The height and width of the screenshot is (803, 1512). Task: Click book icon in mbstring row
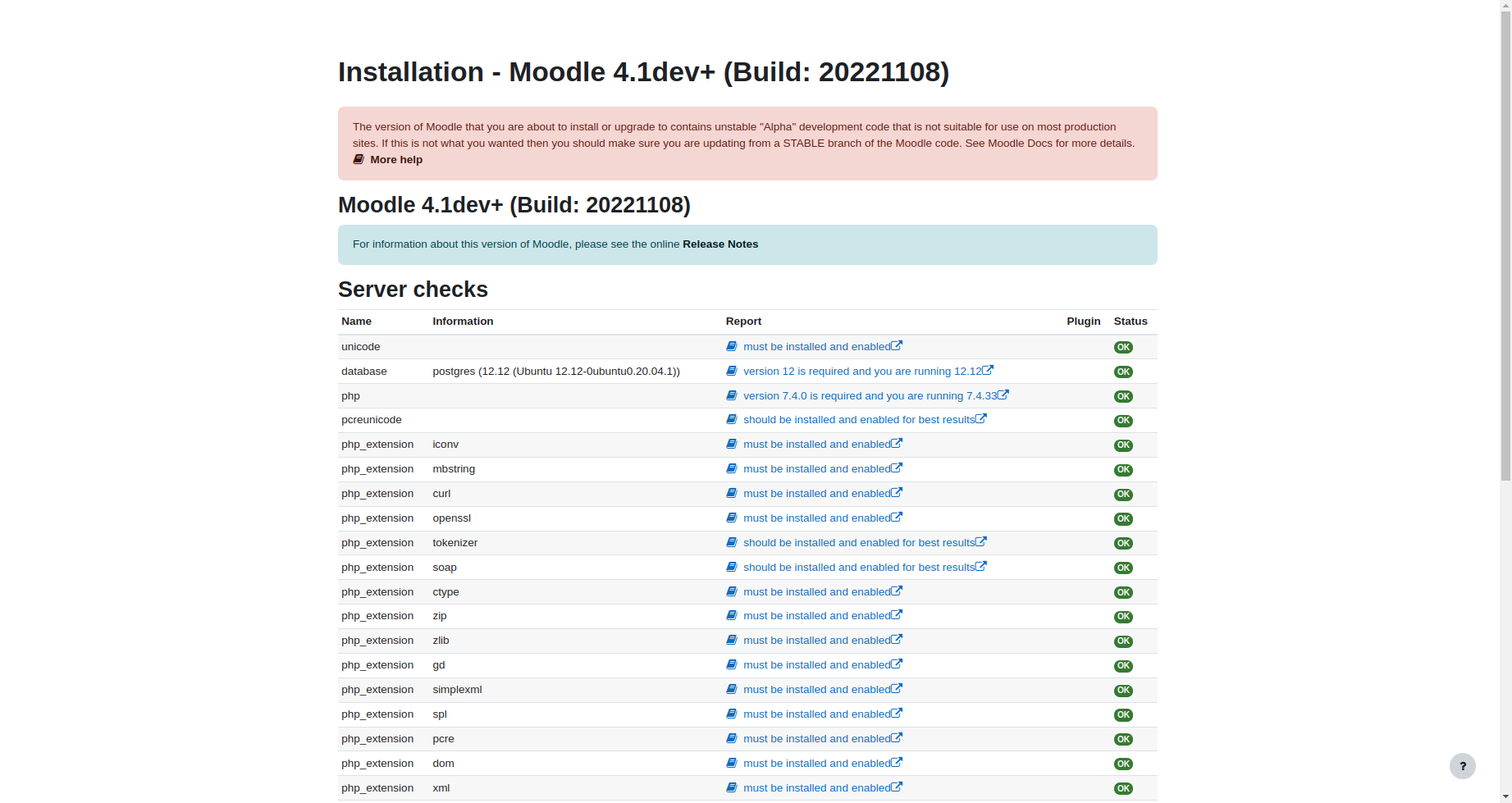pos(732,468)
